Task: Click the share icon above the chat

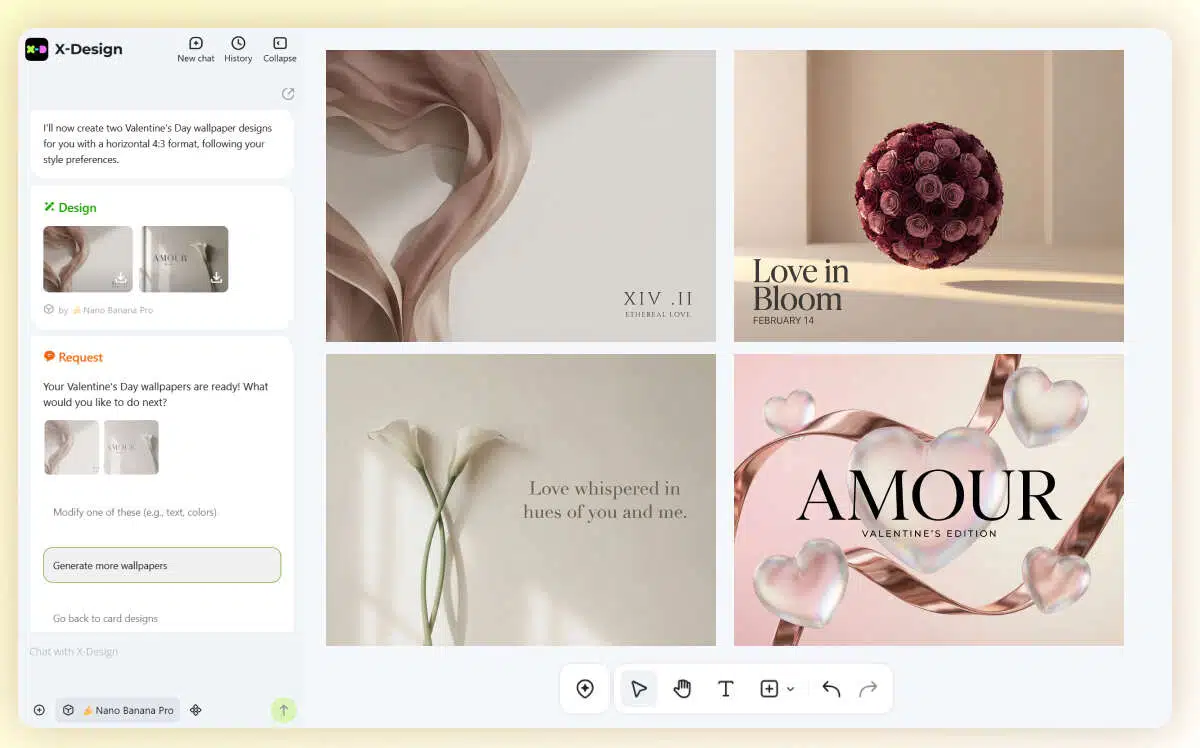Action: click(288, 94)
